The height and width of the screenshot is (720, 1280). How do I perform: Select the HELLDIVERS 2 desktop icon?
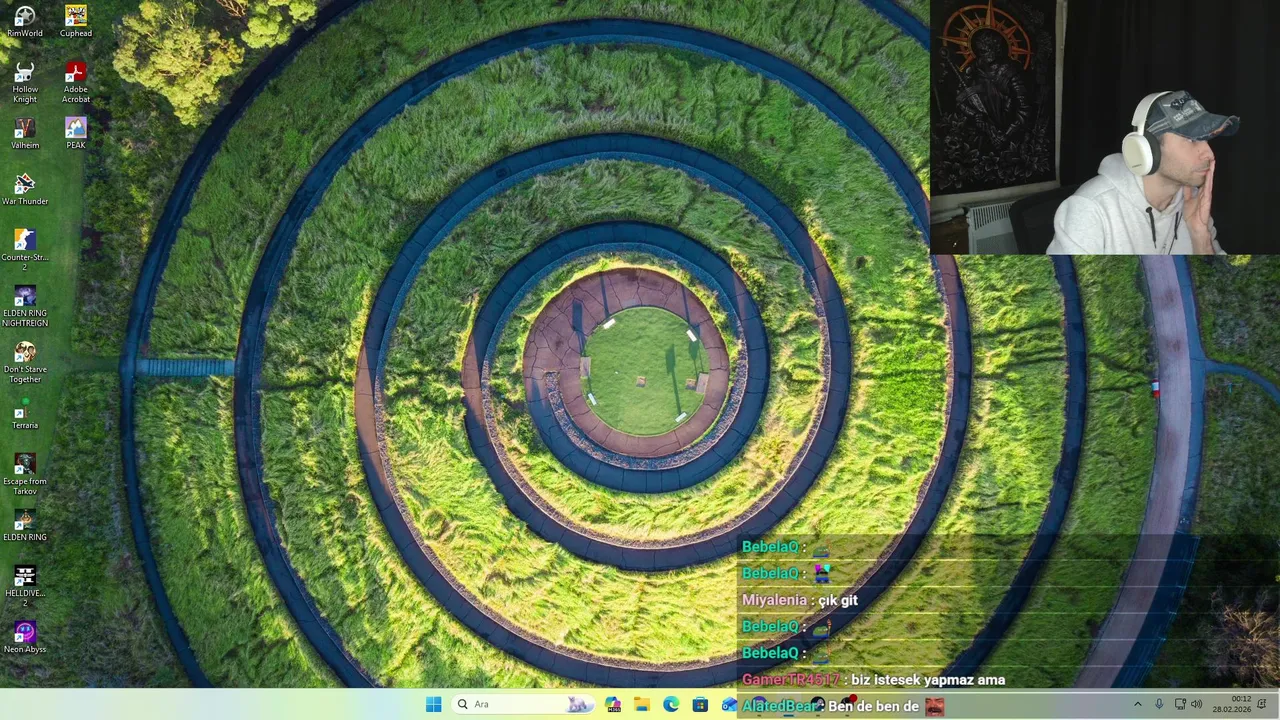[x=25, y=586]
